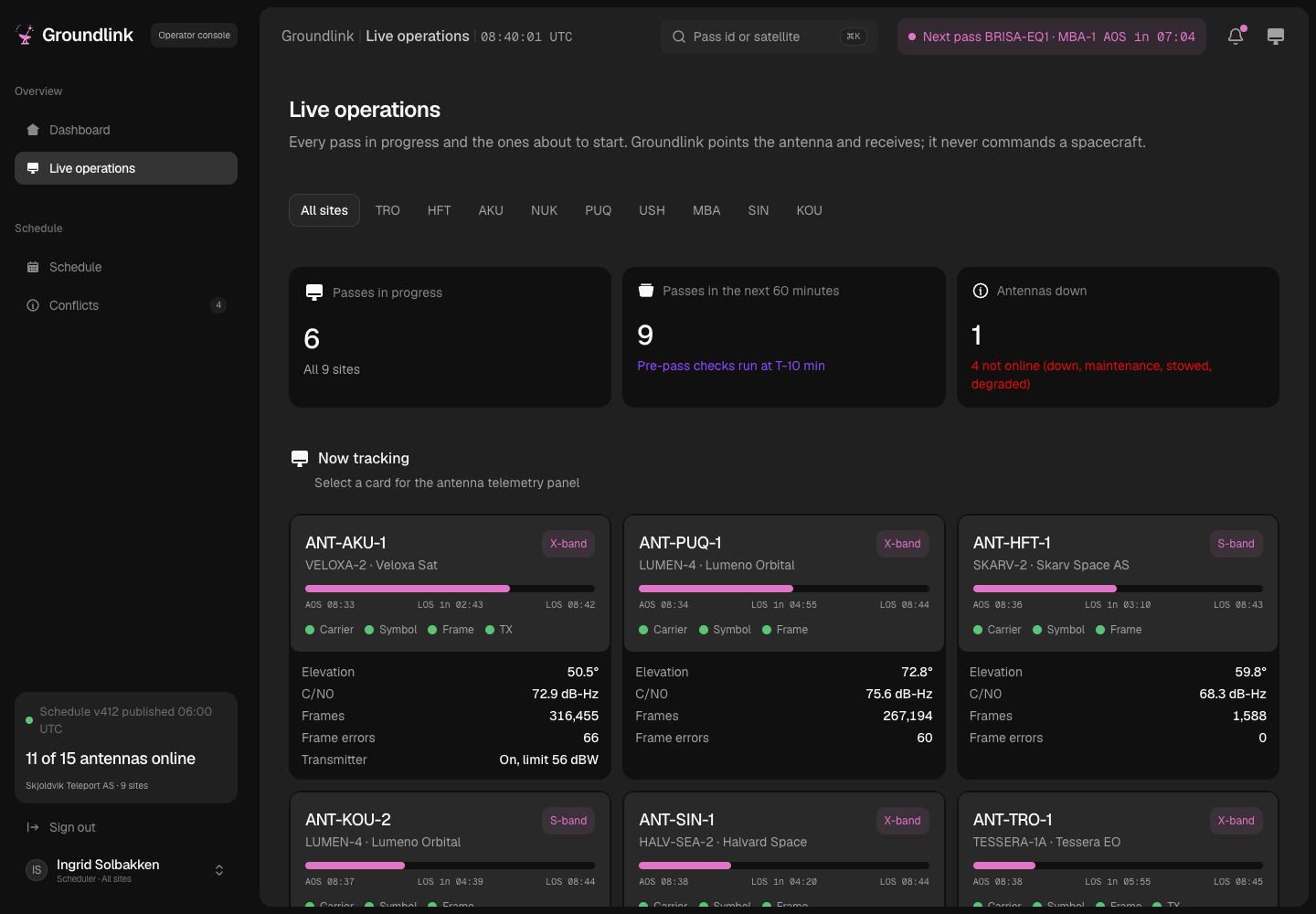Expand the Ingrid Solbakken account switcher

[x=219, y=870]
